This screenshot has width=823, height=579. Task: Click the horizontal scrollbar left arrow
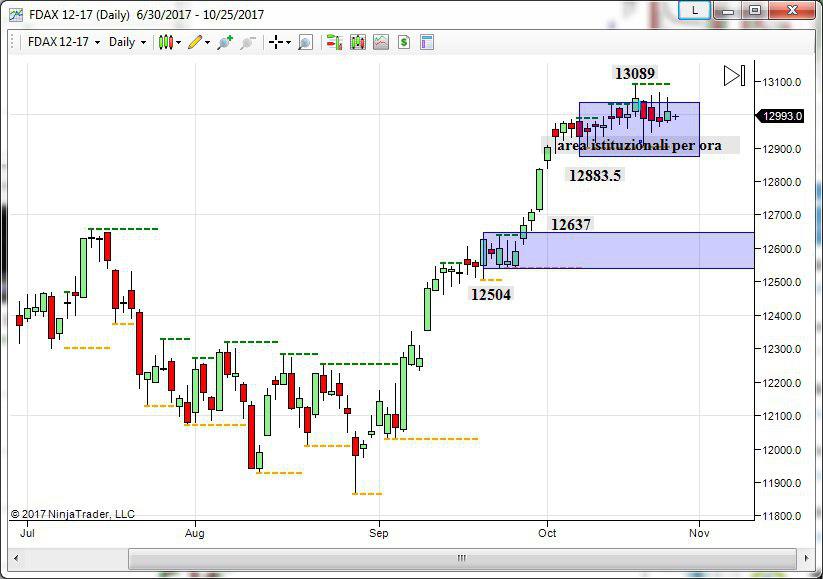(x=16, y=558)
